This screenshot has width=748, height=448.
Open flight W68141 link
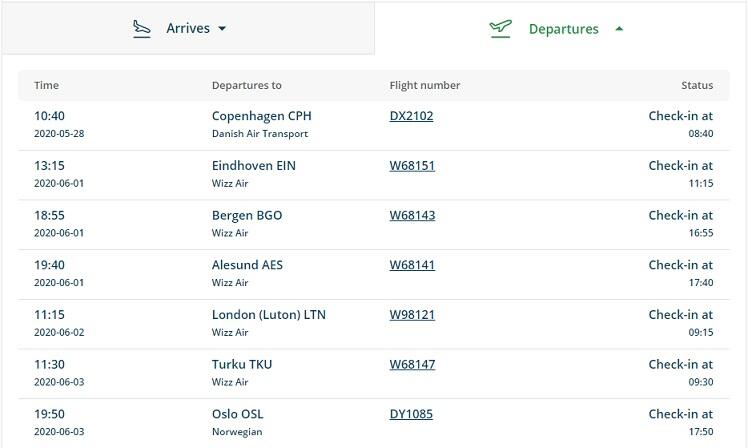pos(412,265)
